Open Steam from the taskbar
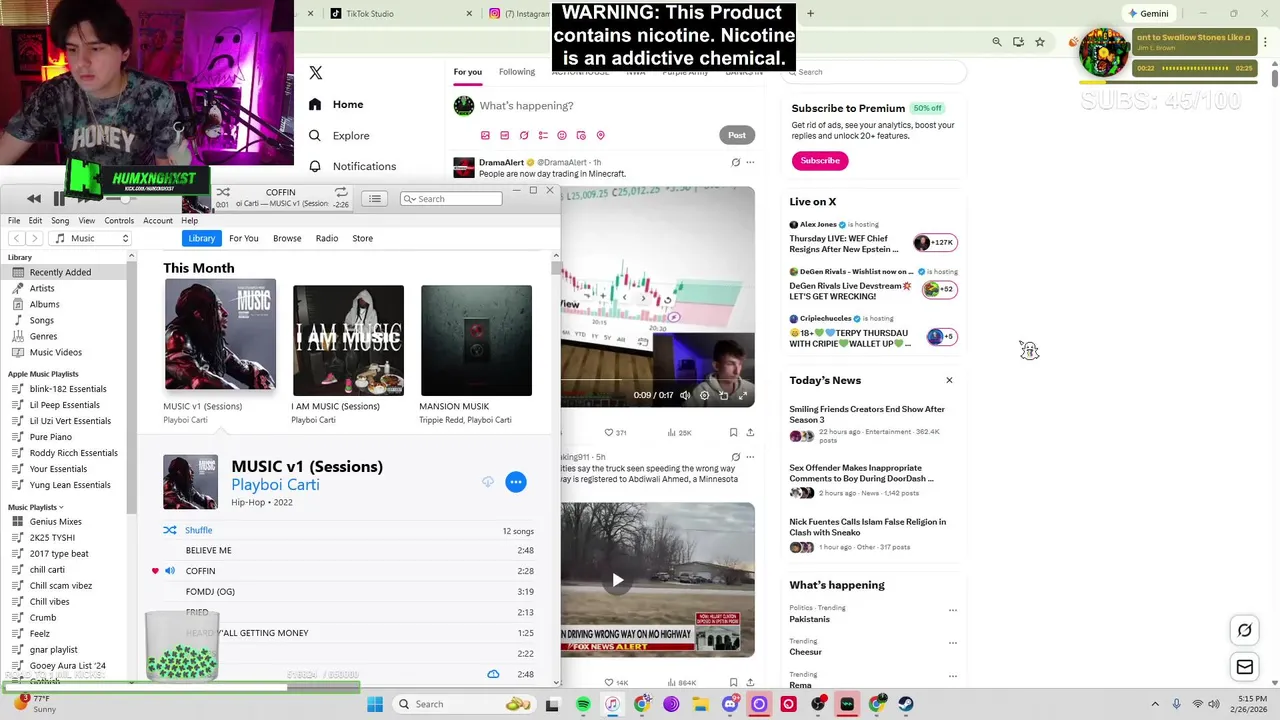1280x720 pixels. tap(906, 704)
